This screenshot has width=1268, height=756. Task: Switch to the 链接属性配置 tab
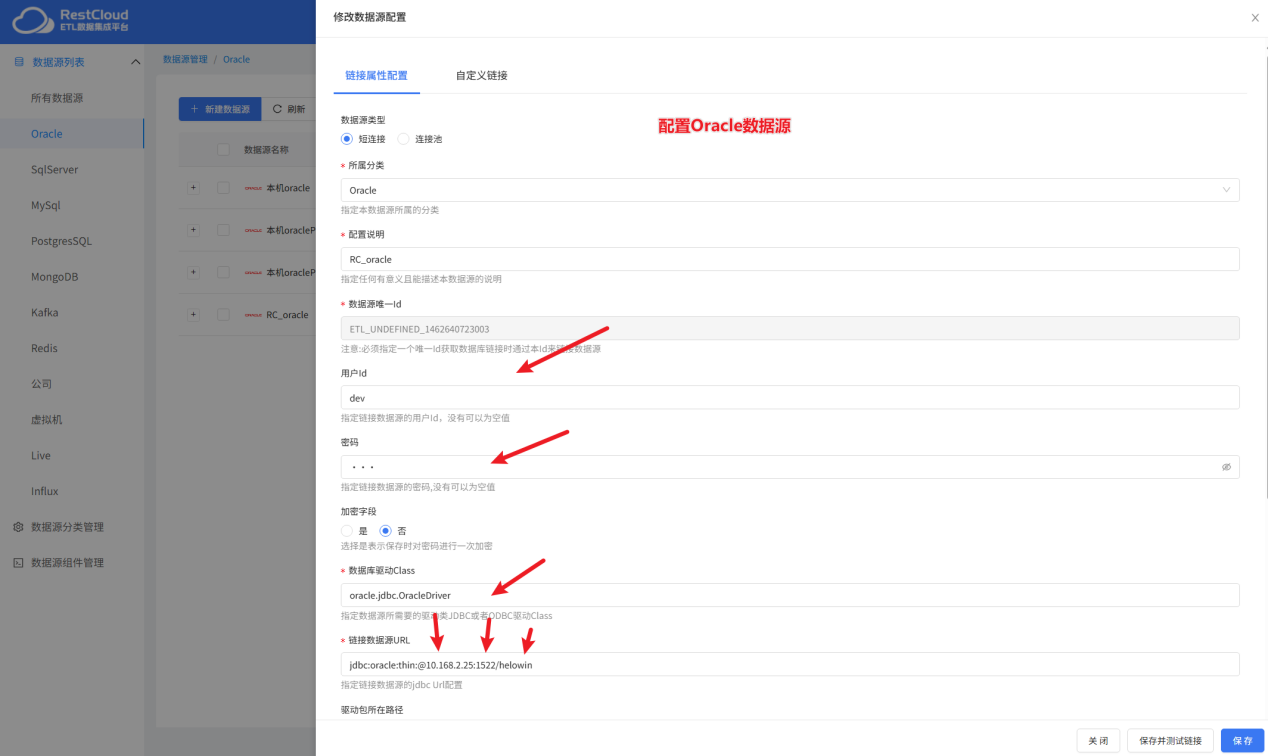376,76
